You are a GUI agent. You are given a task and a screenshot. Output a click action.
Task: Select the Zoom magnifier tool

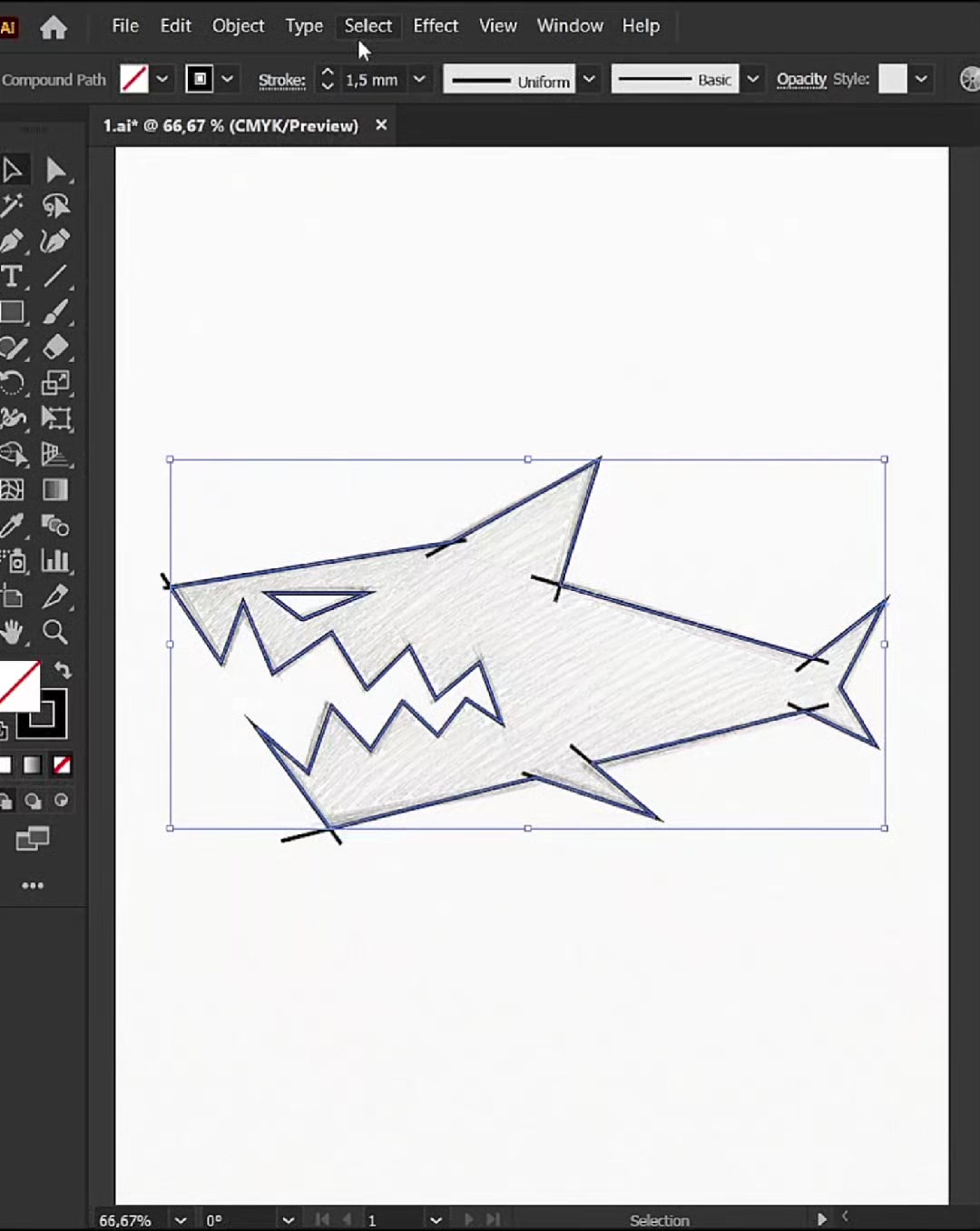tap(55, 632)
